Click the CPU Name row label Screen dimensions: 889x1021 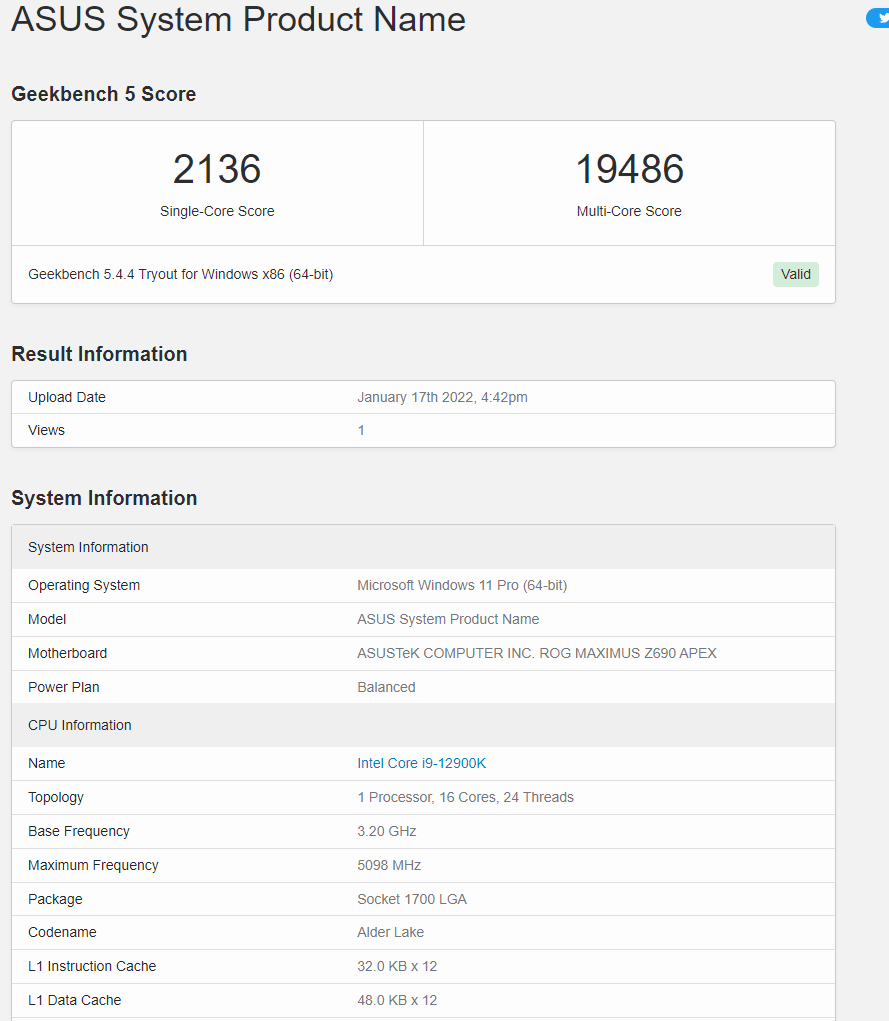point(46,763)
